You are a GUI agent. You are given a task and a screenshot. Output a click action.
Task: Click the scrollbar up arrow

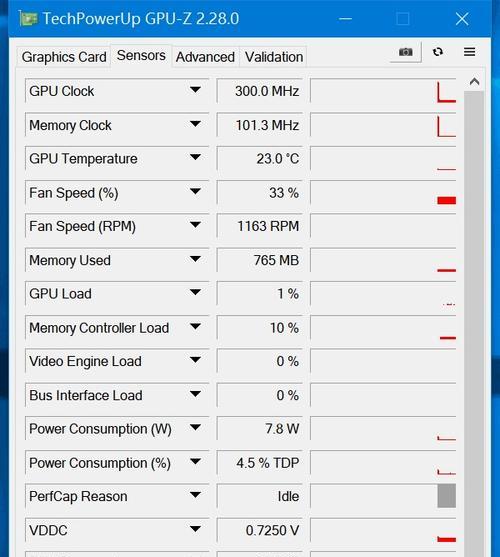click(x=474, y=82)
